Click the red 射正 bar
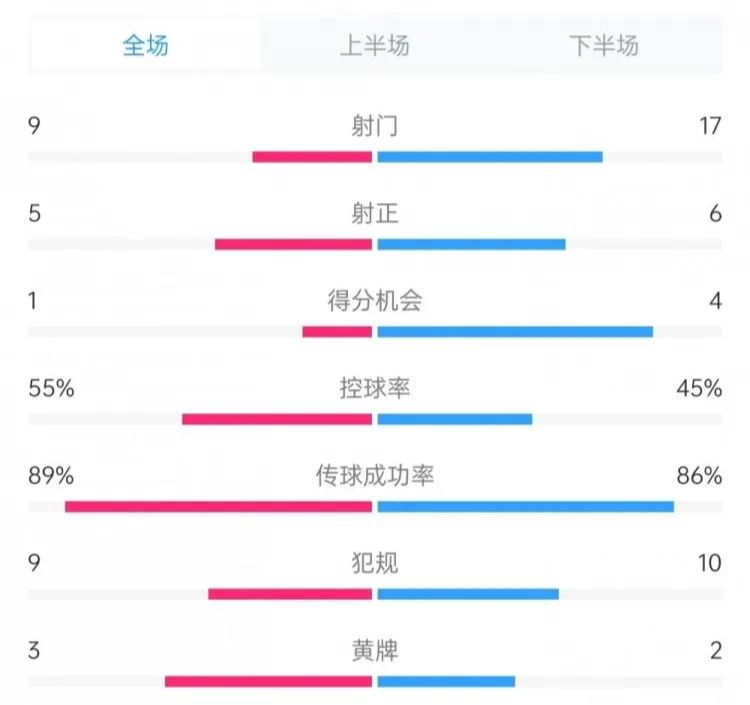750x705 pixels. (x=293, y=244)
